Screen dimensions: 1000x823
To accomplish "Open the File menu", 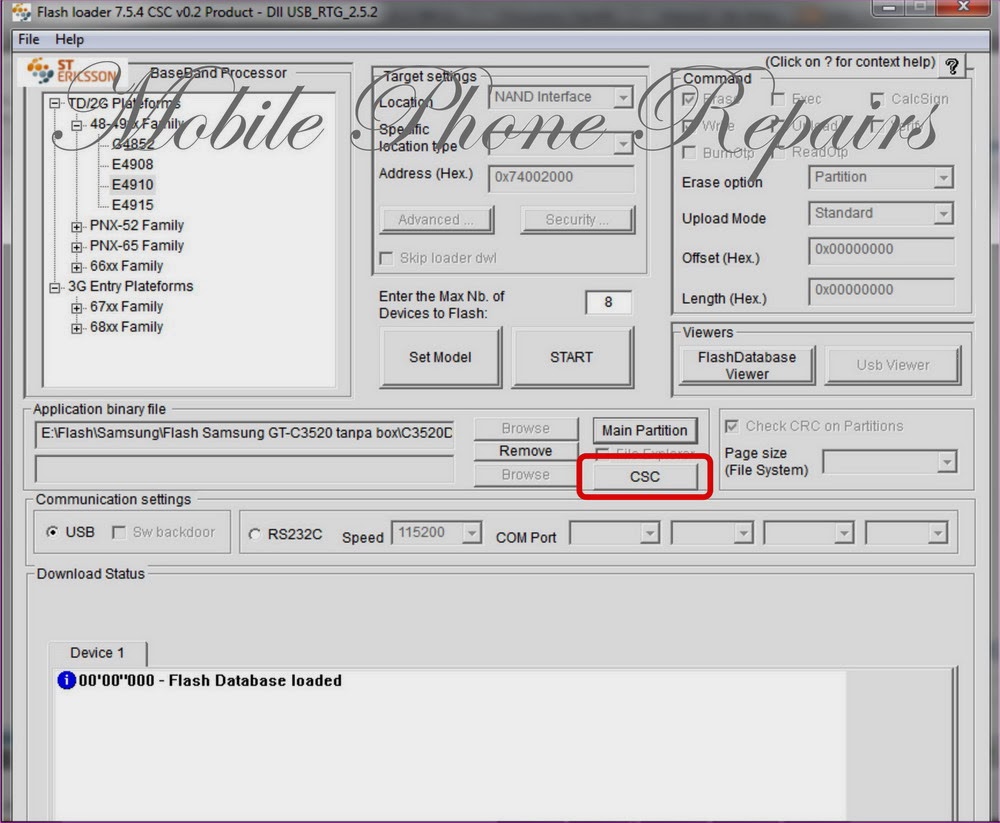I will click(29, 40).
